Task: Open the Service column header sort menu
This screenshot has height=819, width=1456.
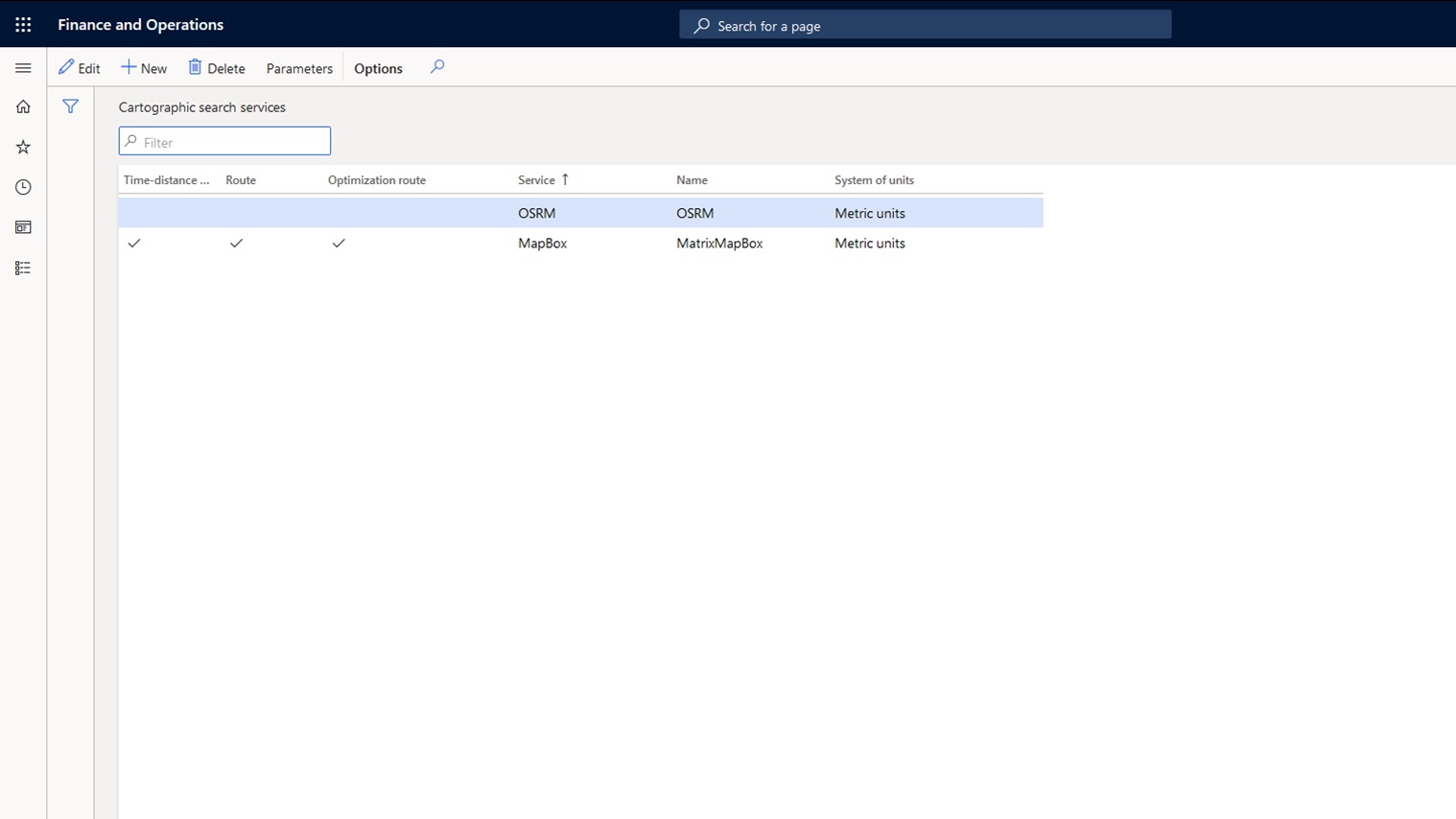Action: coord(537,180)
